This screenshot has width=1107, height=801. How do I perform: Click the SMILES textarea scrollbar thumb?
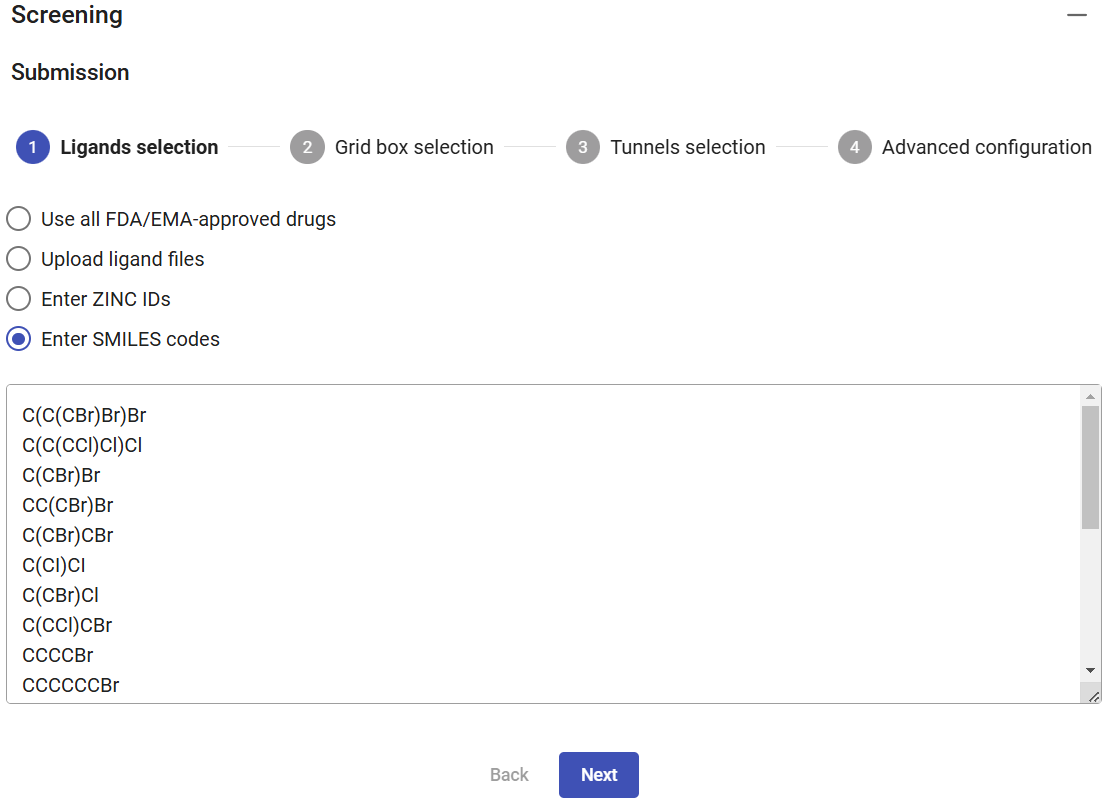[1090, 467]
